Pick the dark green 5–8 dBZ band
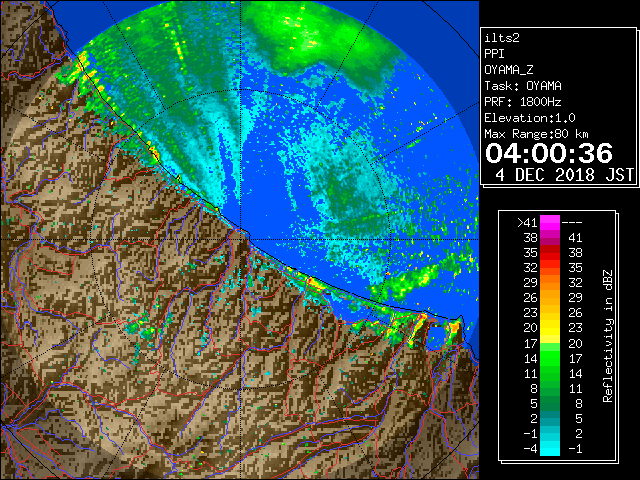640x480 pixels. (x=550, y=403)
